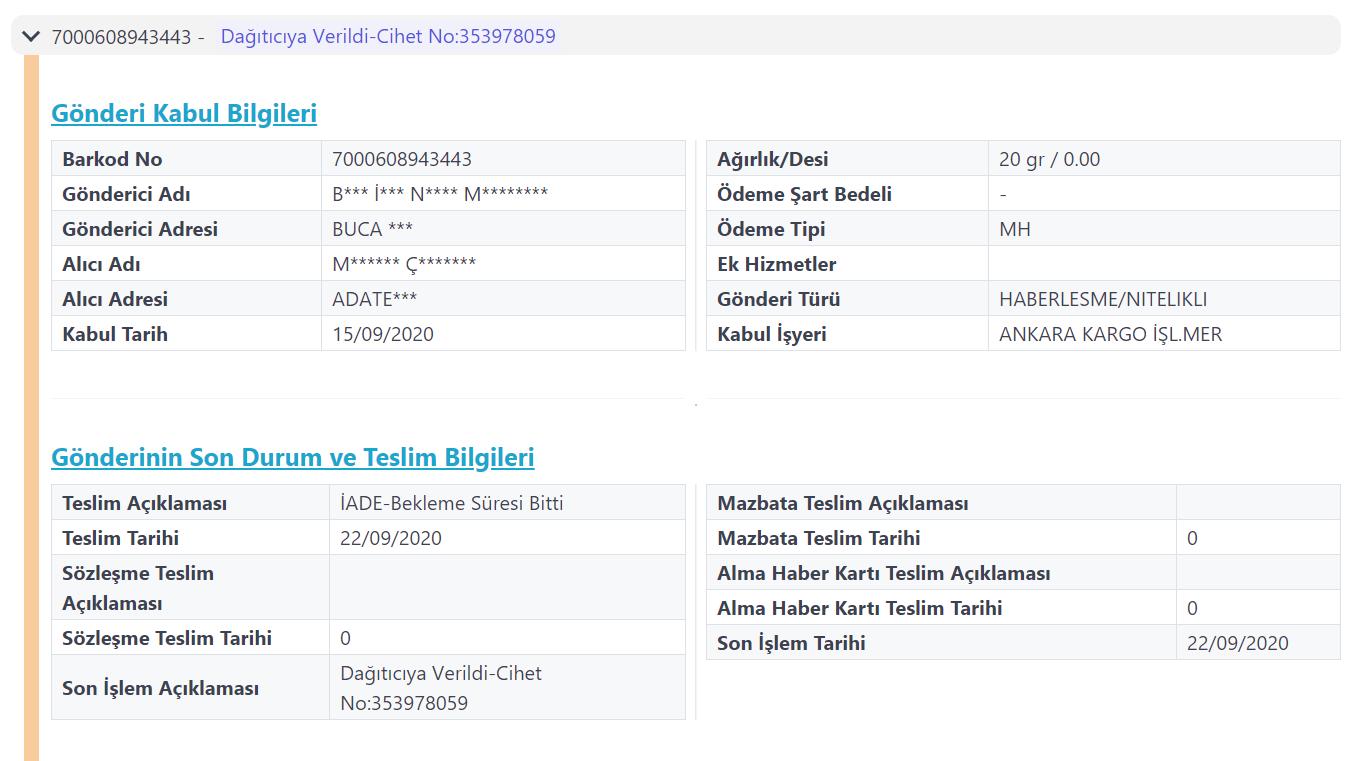Viewport: 1356px width, 761px height.
Task: Click the Alıcı Adresi value ADATE***
Action: coord(375,299)
